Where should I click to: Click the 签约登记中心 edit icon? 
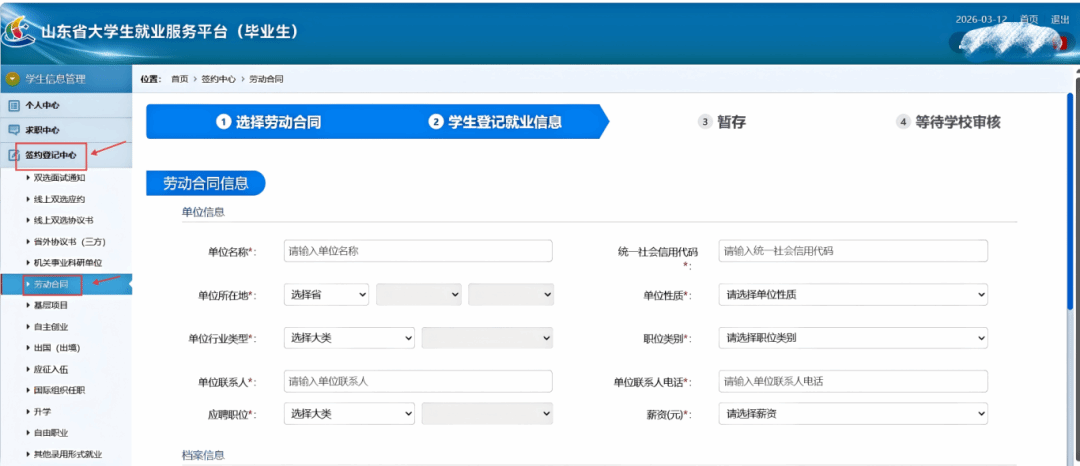tap(13, 155)
